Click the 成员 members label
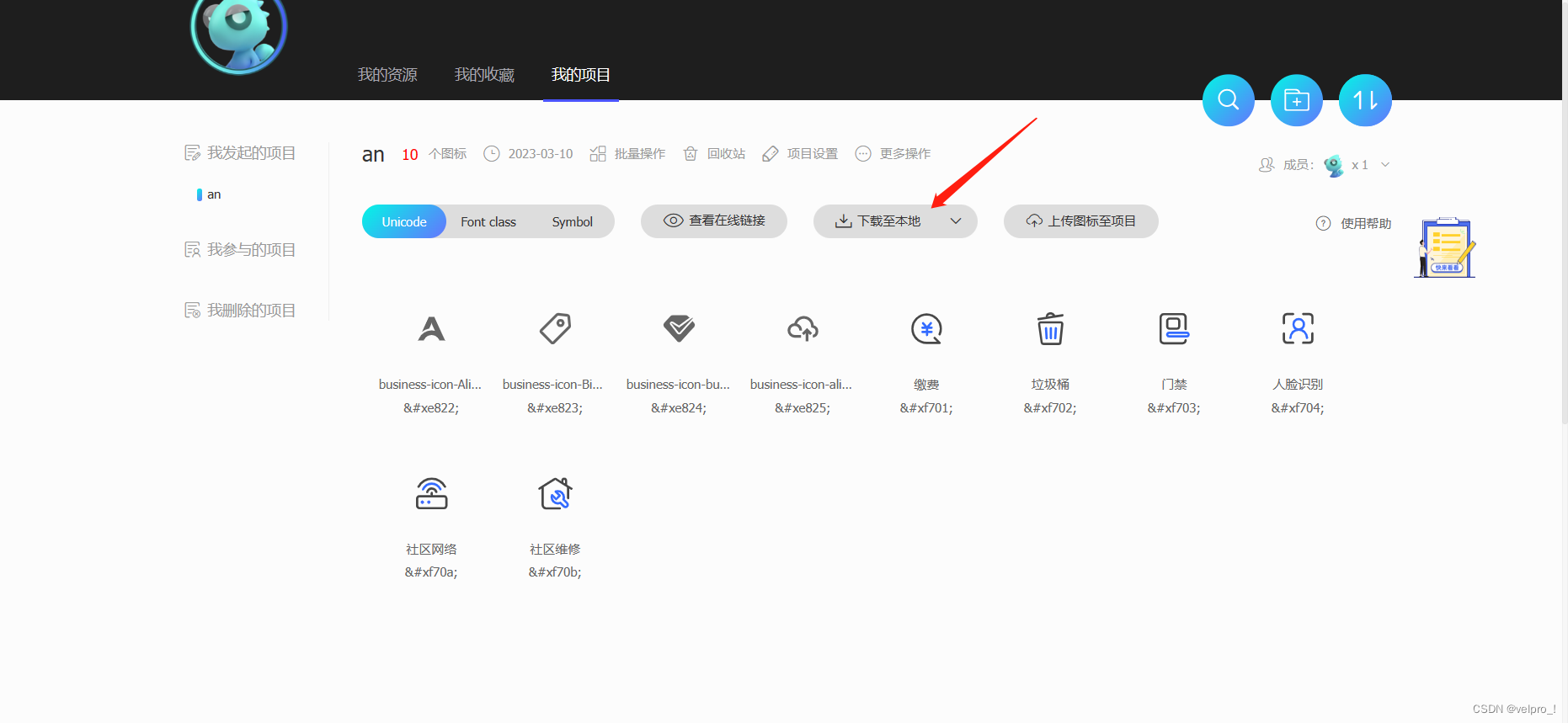The width and height of the screenshot is (1568, 723). click(x=1298, y=165)
